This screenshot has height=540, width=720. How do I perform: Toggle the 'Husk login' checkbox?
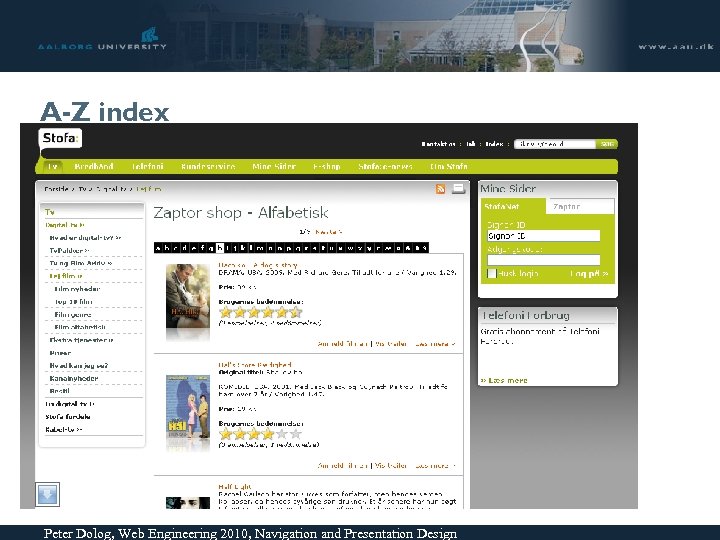pos(492,273)
